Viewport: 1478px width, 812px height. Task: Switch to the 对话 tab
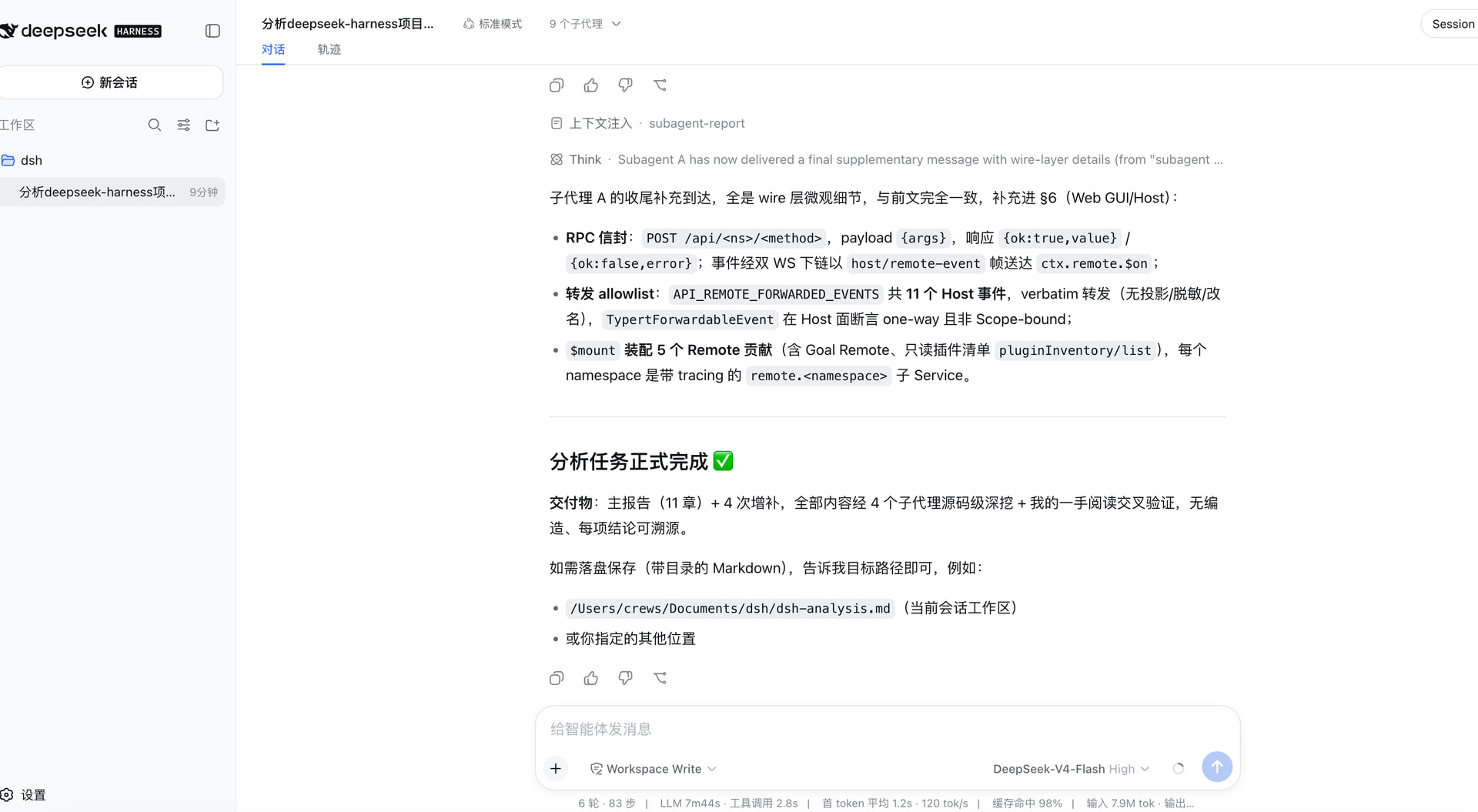click(273, 49)
